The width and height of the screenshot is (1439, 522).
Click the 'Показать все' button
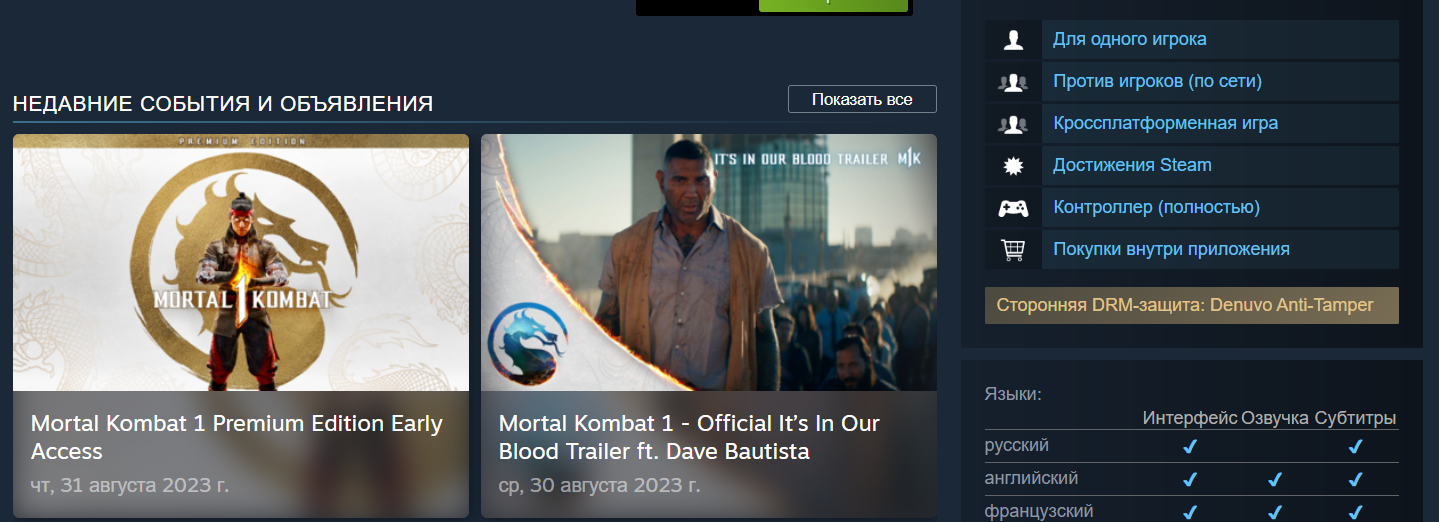click(x=862, y=99)
